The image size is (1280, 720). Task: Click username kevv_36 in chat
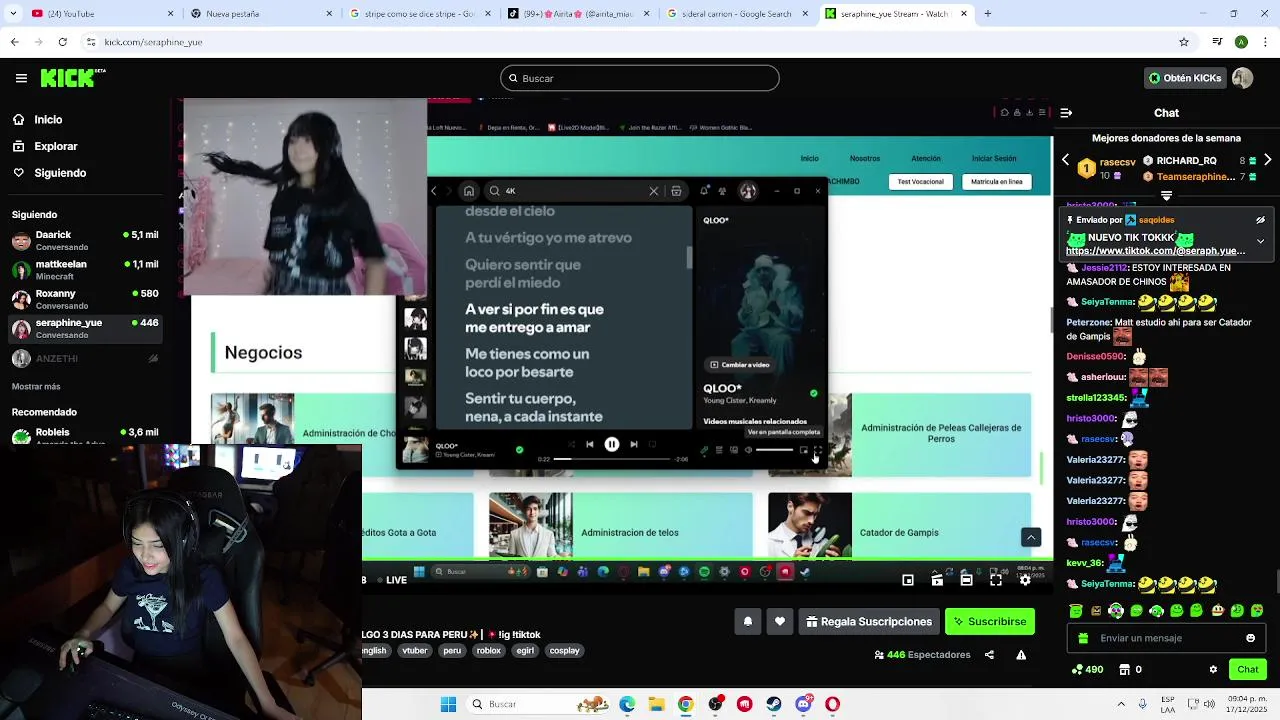pos(1085,563)
